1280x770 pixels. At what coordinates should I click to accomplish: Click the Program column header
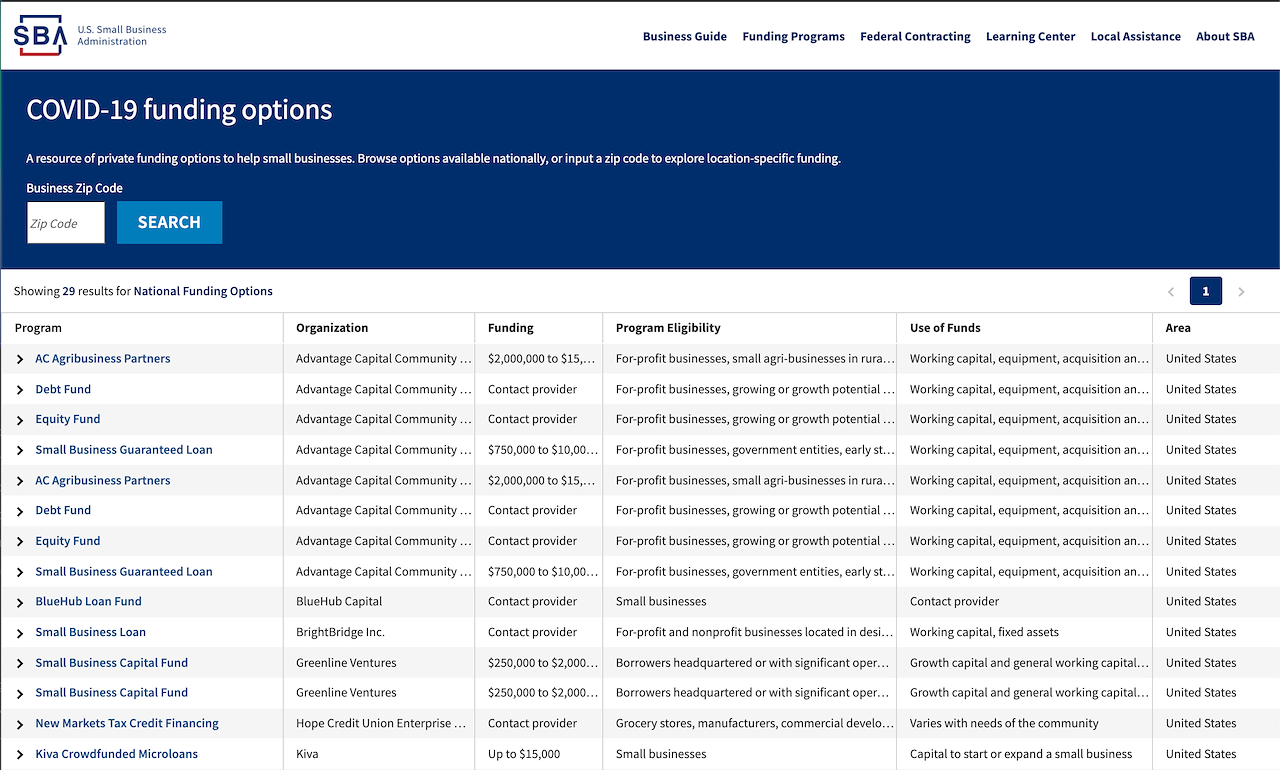tap(38, 328)
